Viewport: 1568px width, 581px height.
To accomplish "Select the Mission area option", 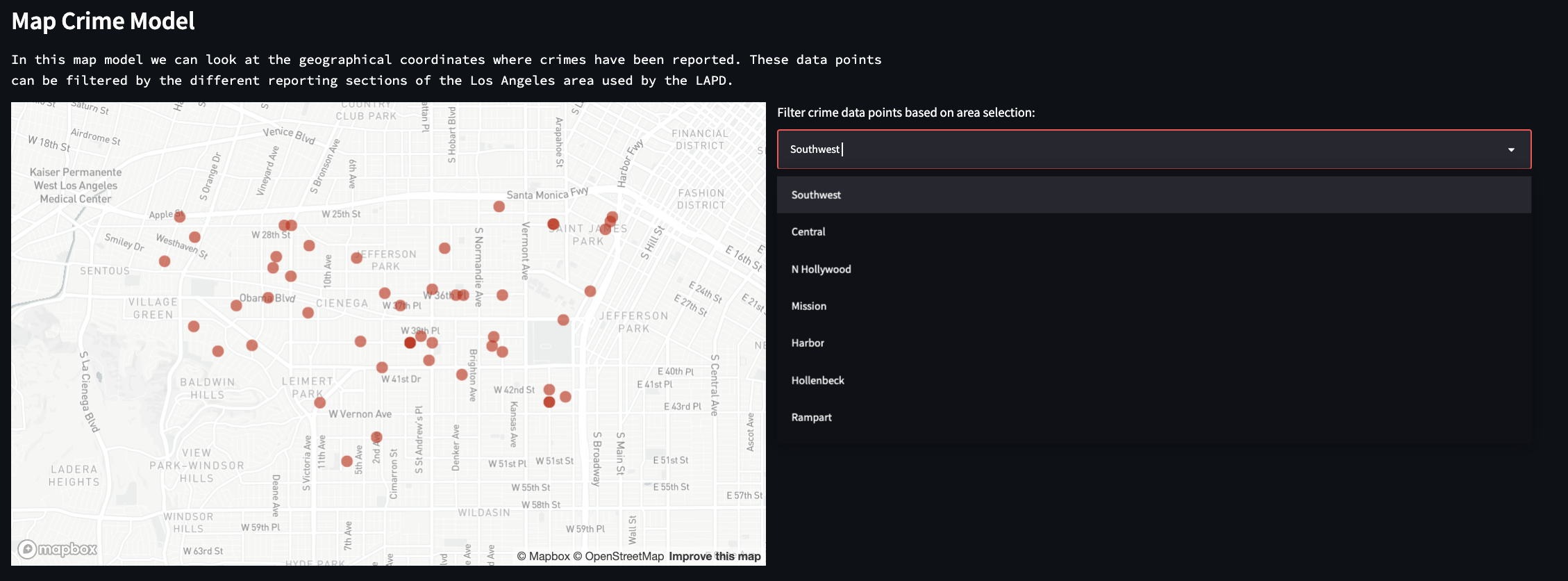I will (x=809, y=306).
